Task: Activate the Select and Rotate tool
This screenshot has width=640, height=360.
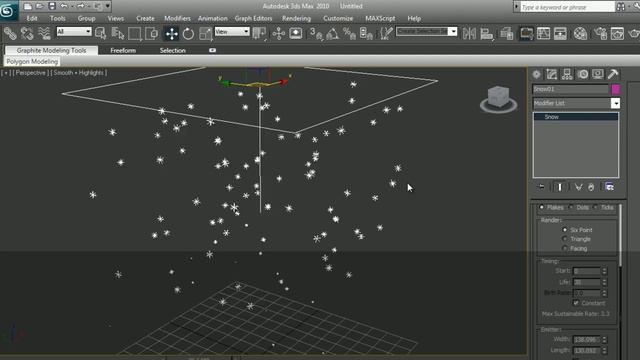Action: pos(188,33)
